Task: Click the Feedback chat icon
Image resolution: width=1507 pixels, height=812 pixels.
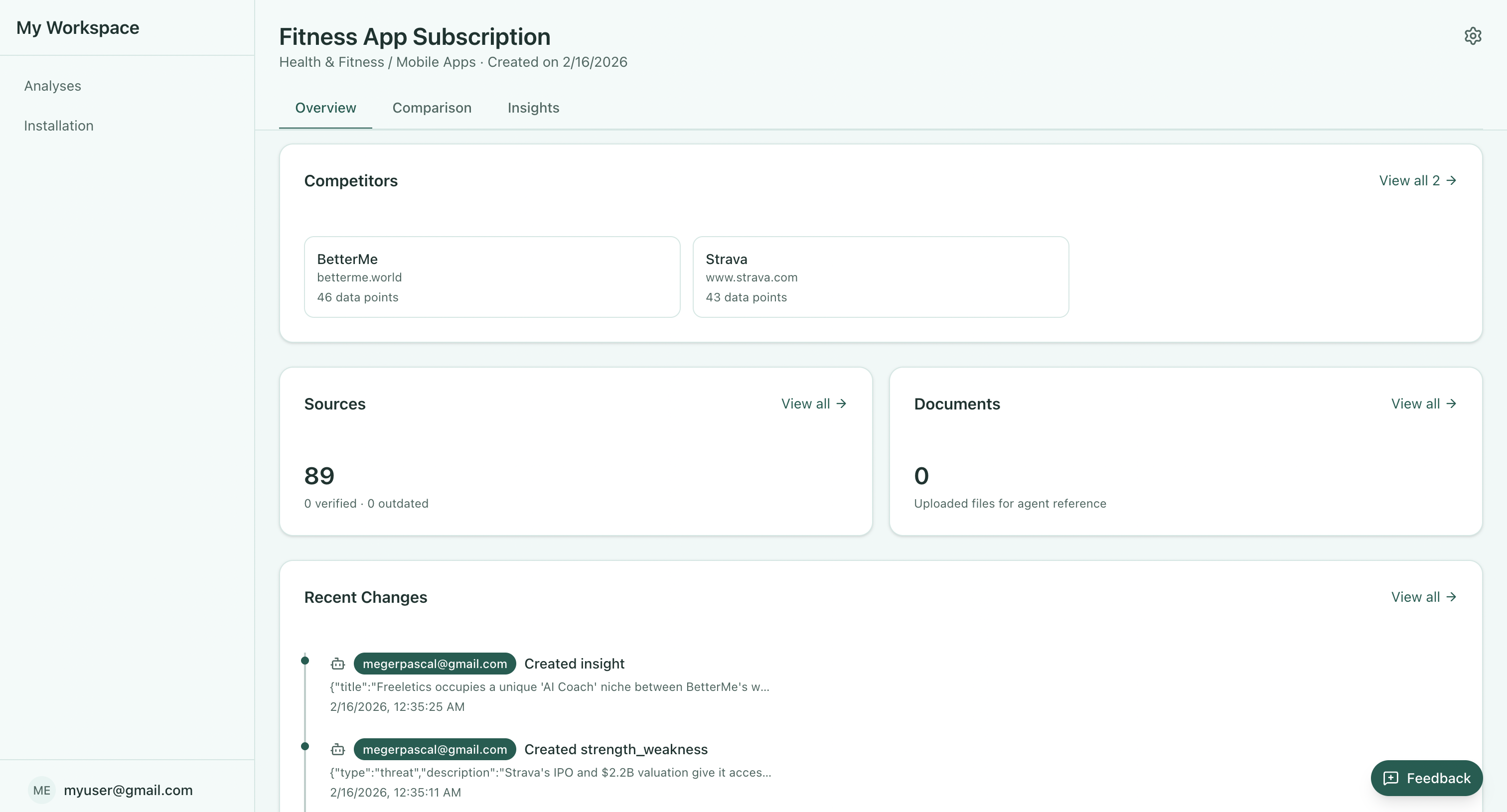Action: click(1390, 778)
